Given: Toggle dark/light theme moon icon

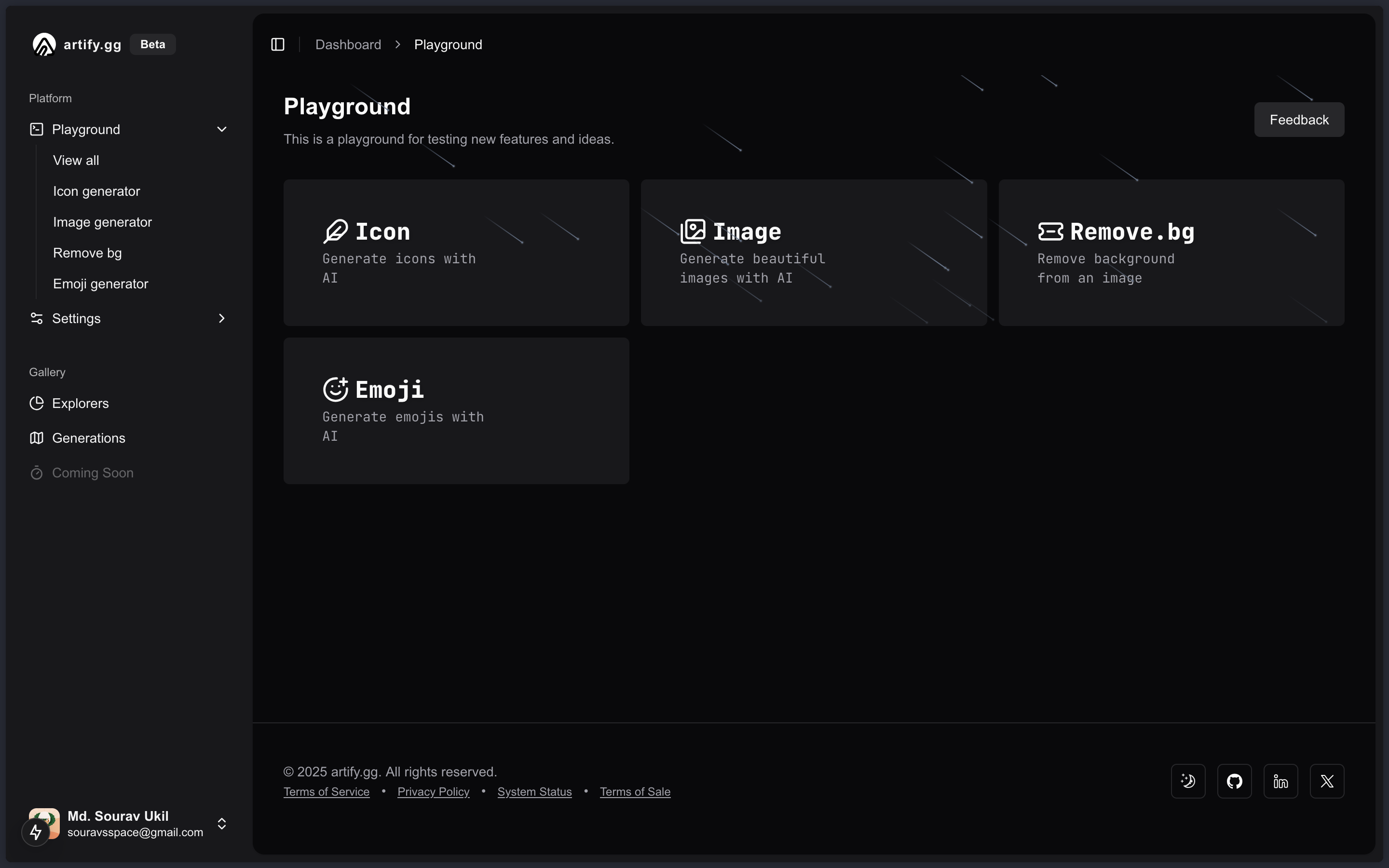Looking at the screenshot, I should tap(1188, 781).
